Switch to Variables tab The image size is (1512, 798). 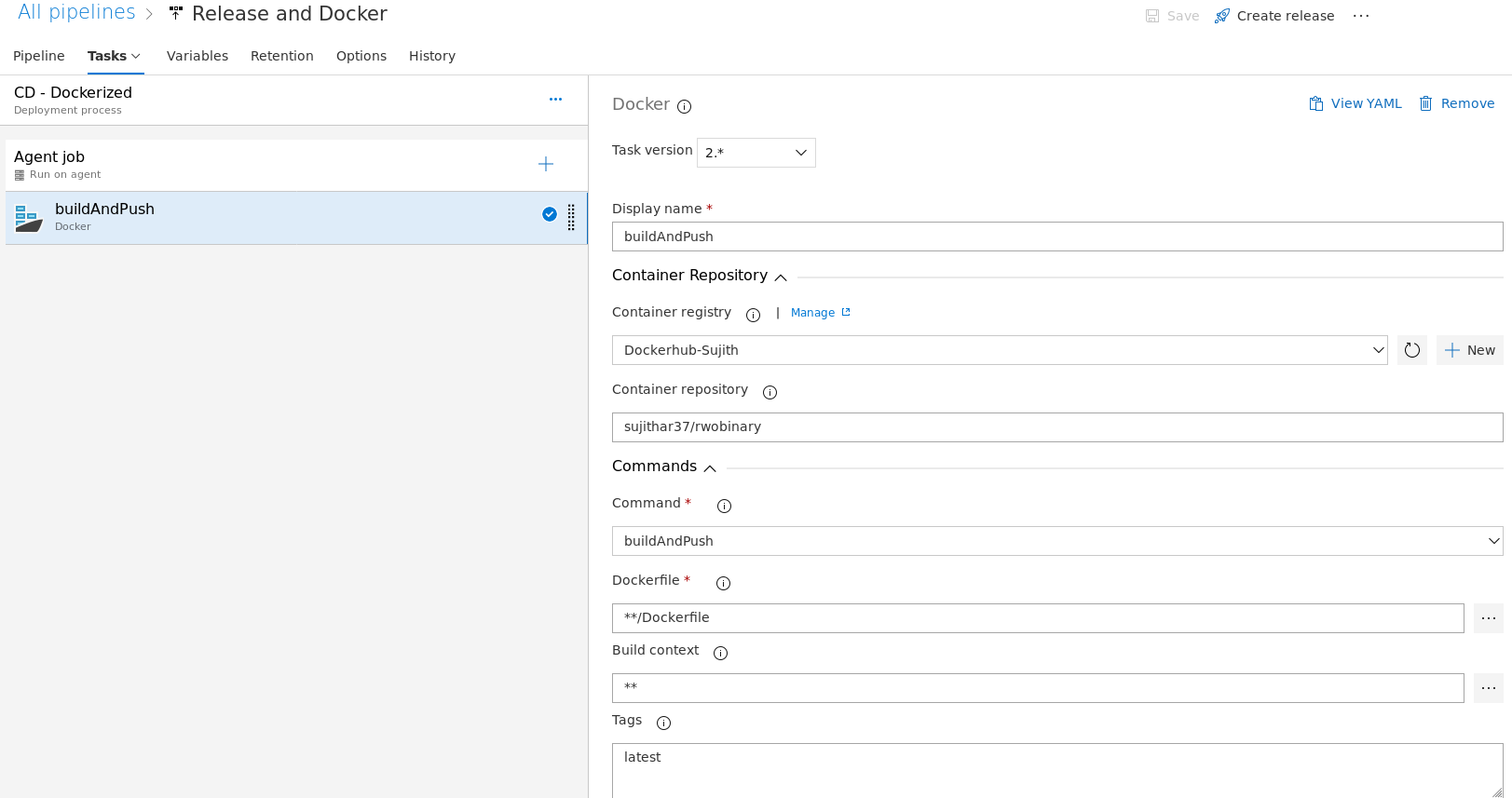coord(198,56)
